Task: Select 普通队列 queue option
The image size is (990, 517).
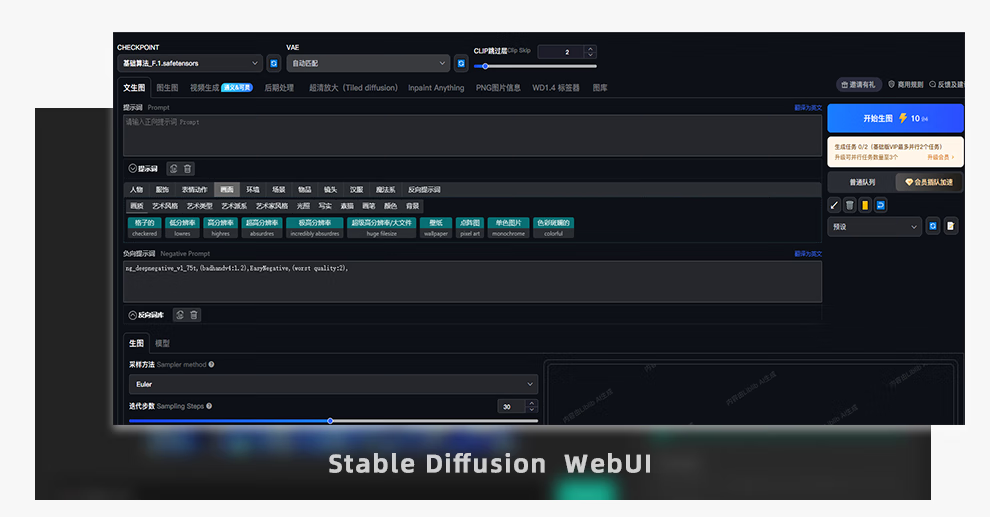Action: pyautogui.click(x=862, y=182)
